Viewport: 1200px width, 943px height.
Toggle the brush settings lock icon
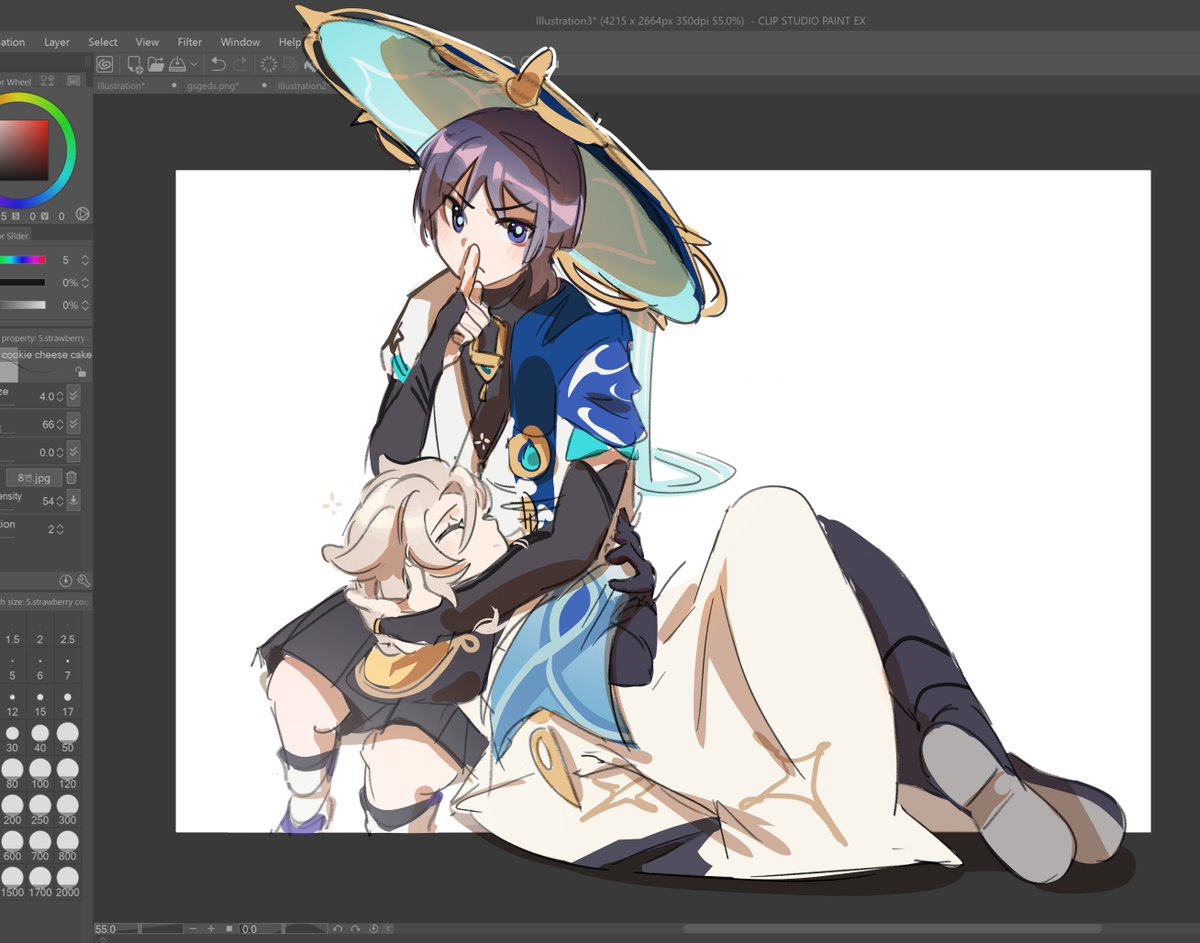click(x=80, y=372)
